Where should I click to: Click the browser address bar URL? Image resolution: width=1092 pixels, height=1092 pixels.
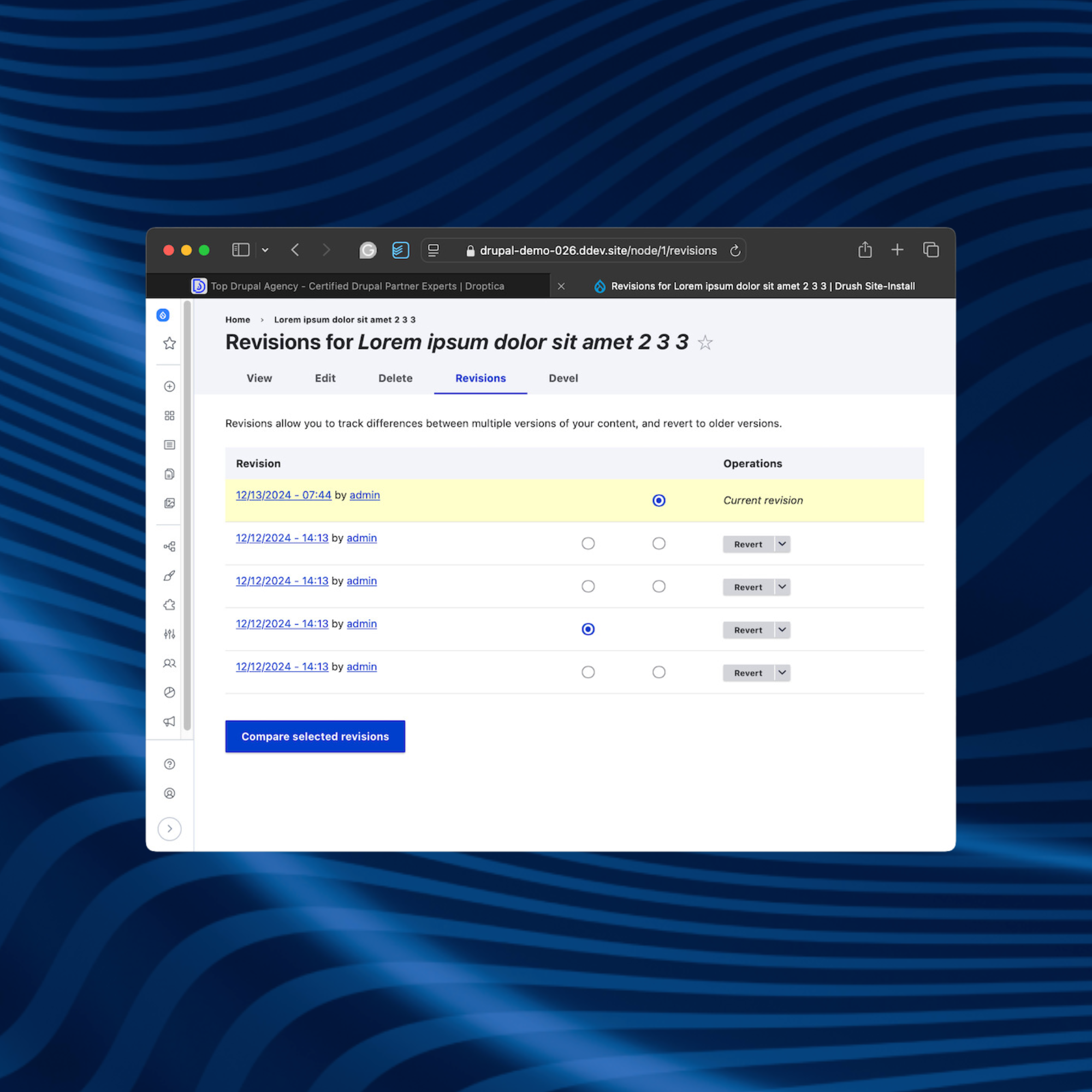tap(597, 251)
